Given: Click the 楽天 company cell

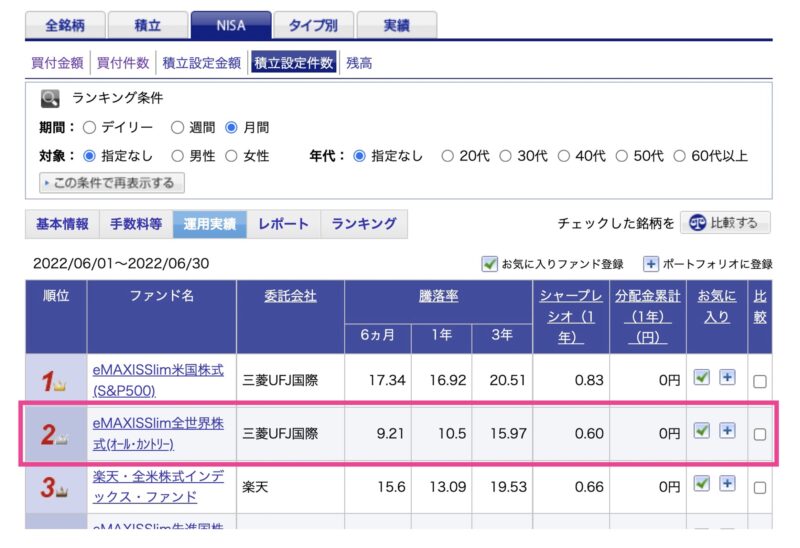Looking at the screenshot, I should tap(255, 487).
